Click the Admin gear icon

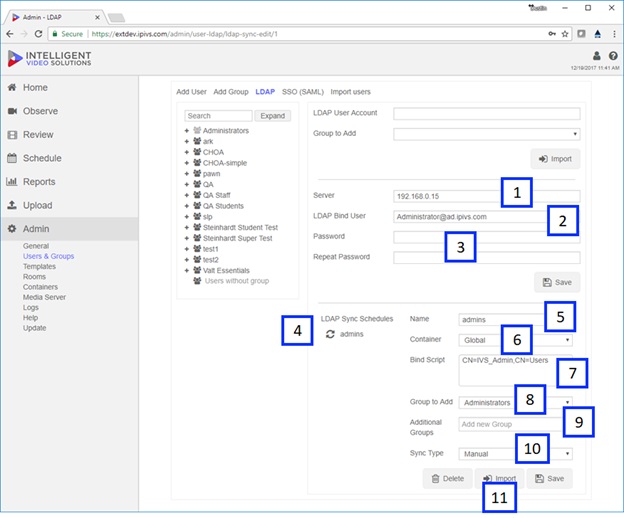12,229
